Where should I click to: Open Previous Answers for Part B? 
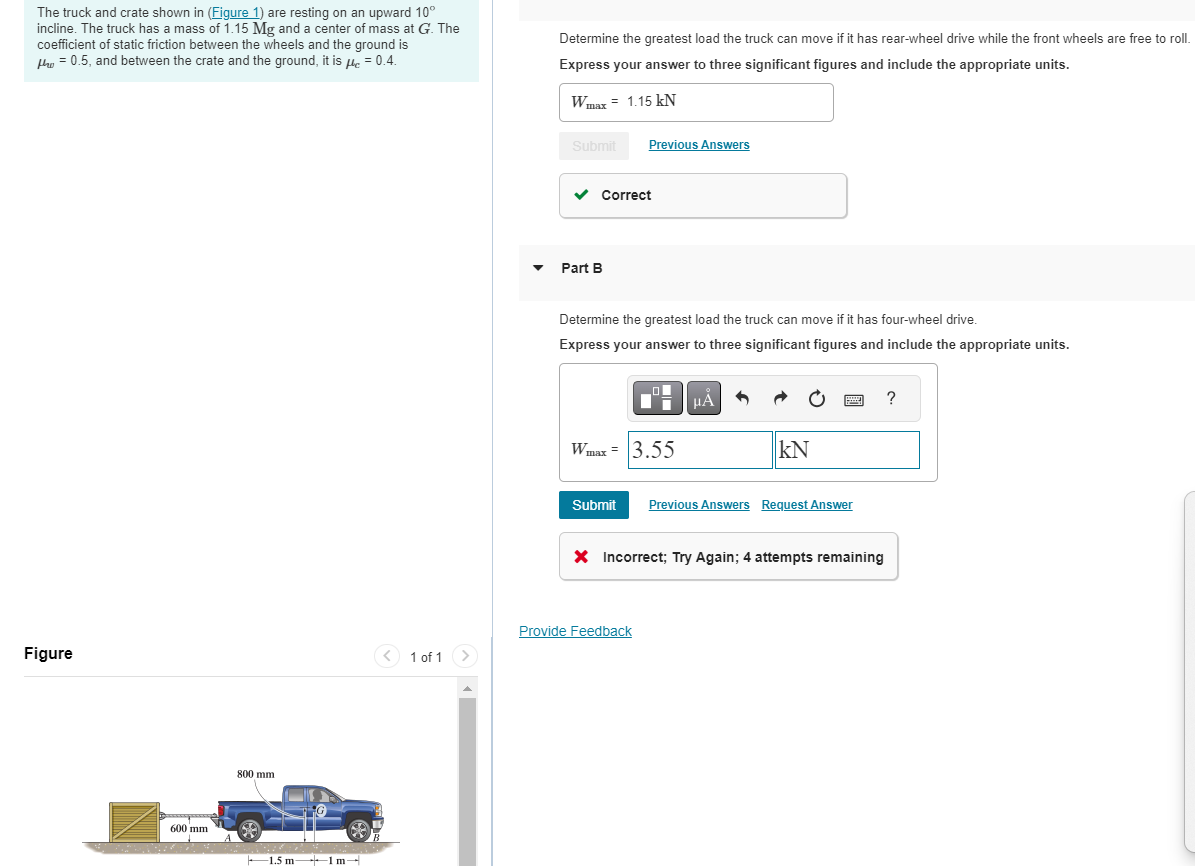(698, 504)
